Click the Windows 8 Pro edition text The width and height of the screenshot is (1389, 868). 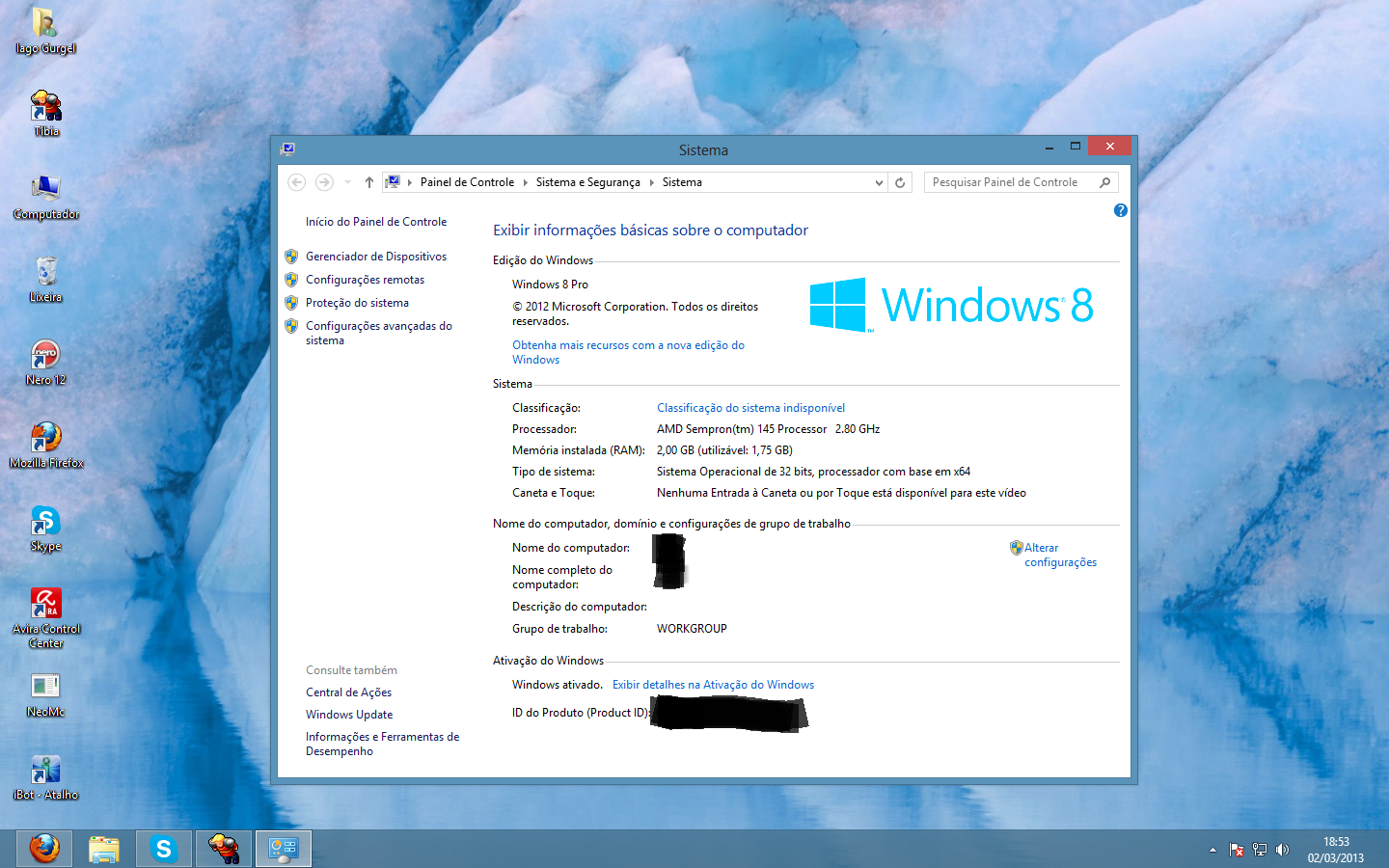[x=550, y=285]
